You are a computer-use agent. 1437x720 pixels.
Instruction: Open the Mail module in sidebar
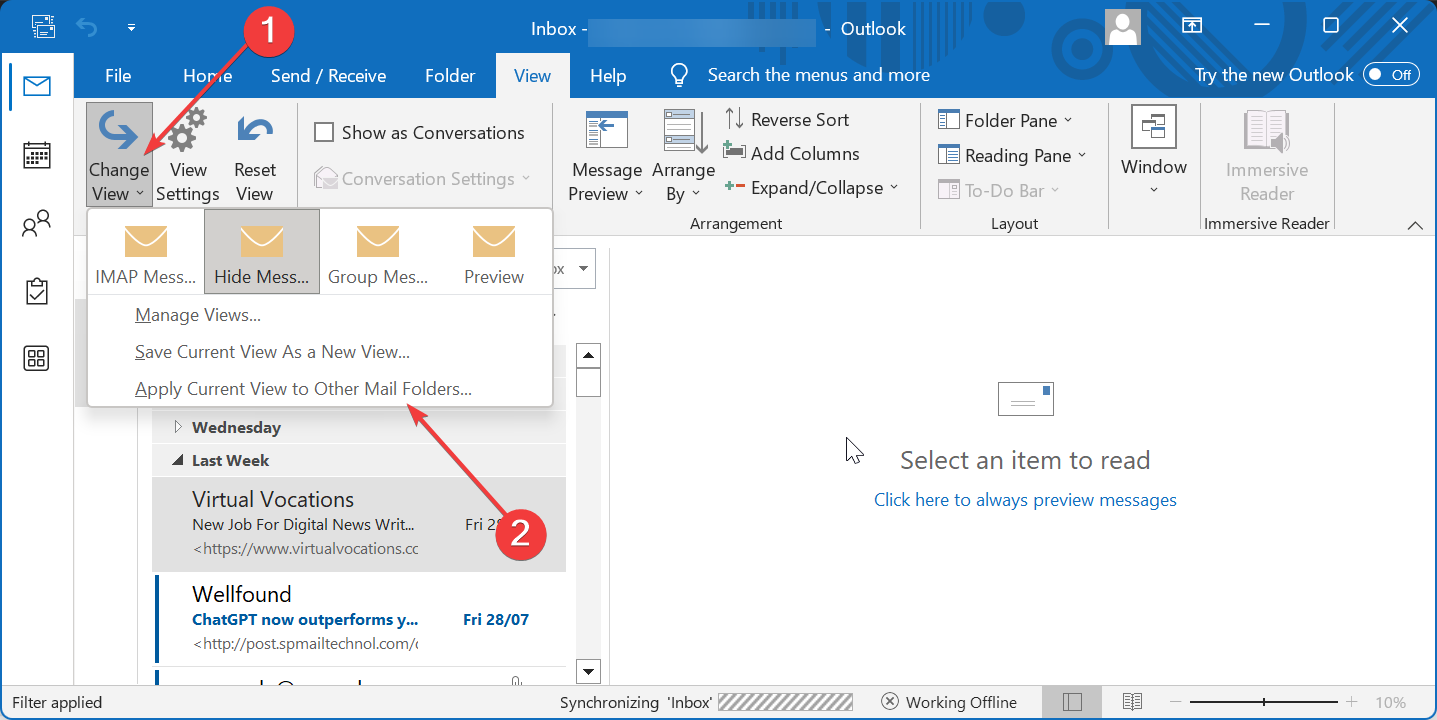[x=37, y=87]
